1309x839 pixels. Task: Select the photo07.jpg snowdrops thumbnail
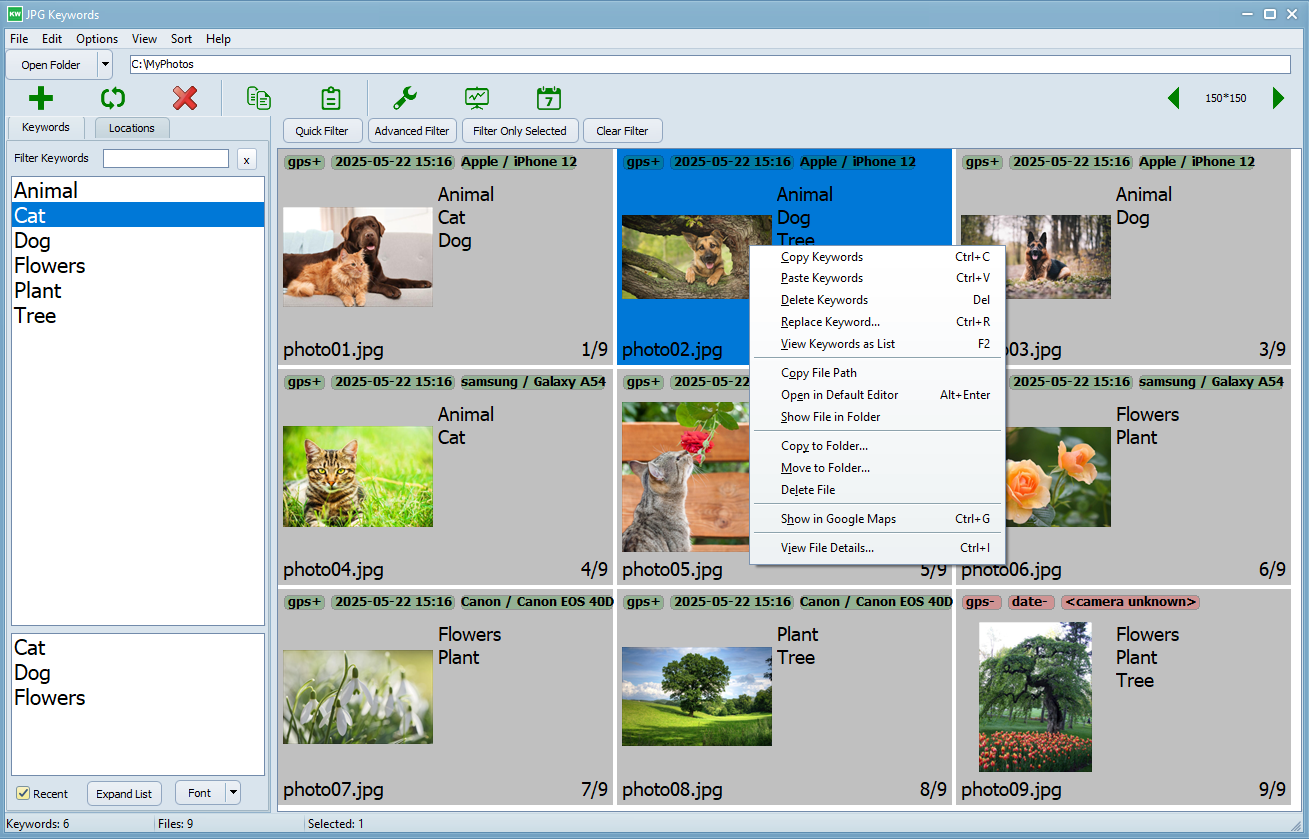click(x=358, y=697)
